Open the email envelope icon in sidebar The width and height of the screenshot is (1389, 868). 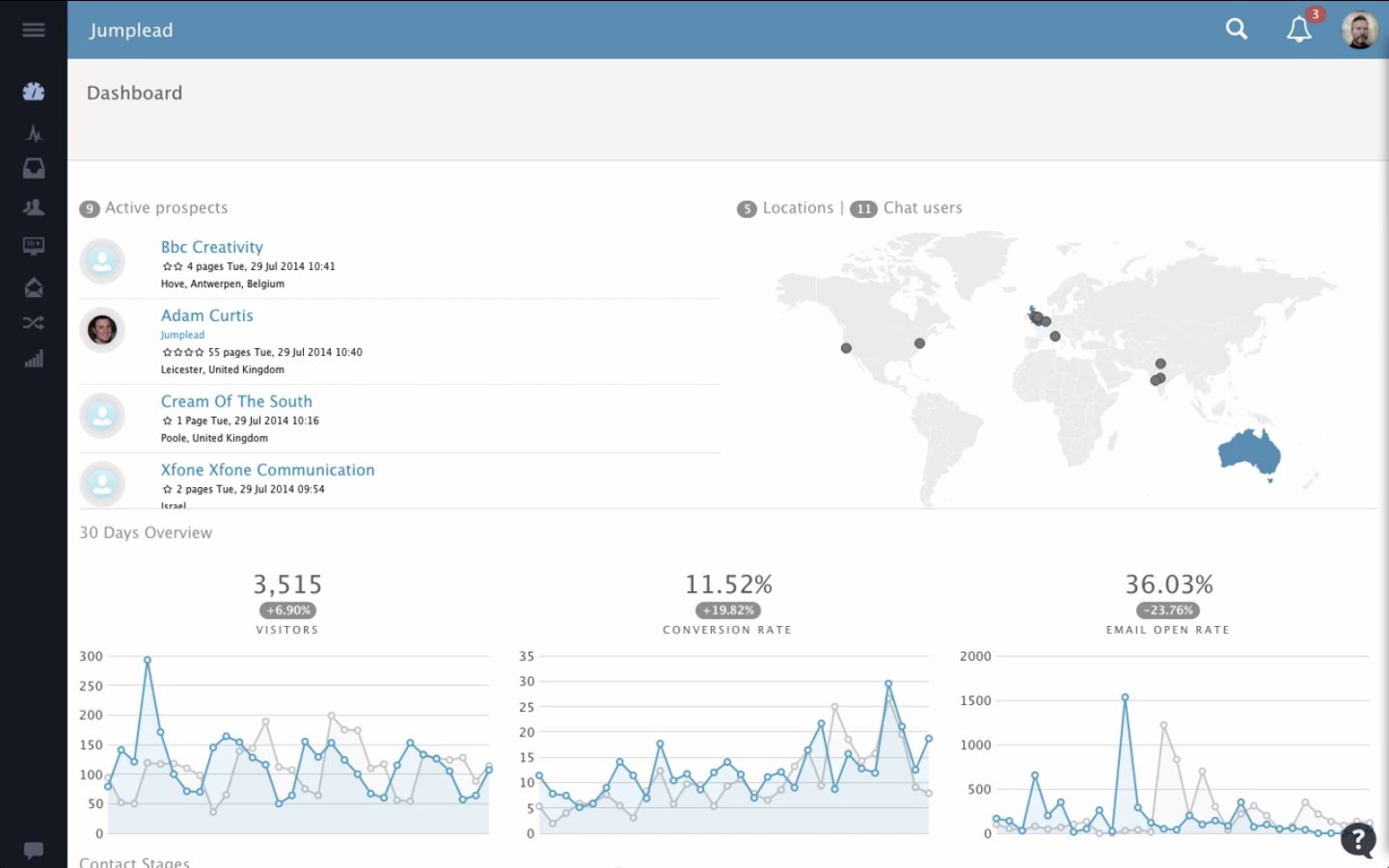[x=34, y=287]
